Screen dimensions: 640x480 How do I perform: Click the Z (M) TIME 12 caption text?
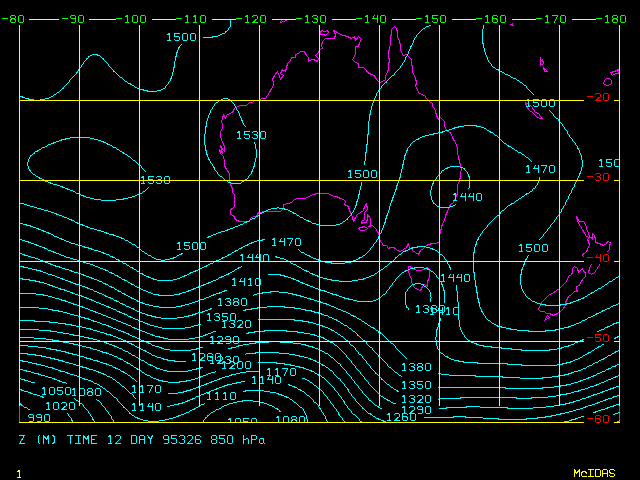pyautogui.click(x=77, y=439)
